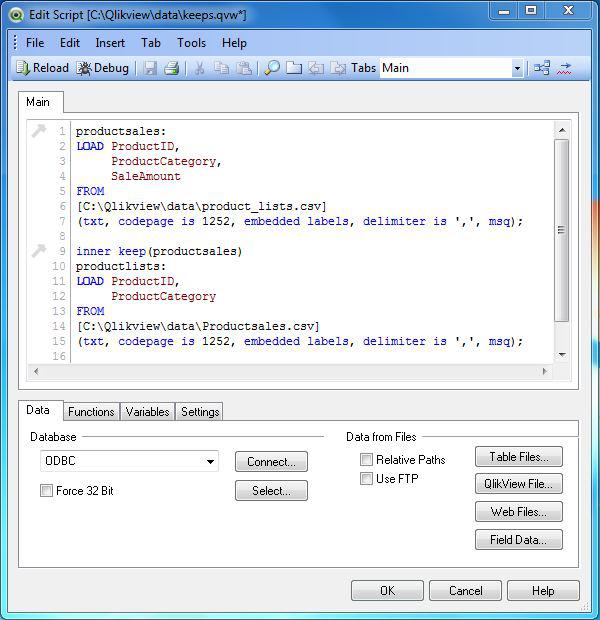This screenshot has width=600, height=620.
Task: Click the Select... button
Action: click(x=271, y=491)
